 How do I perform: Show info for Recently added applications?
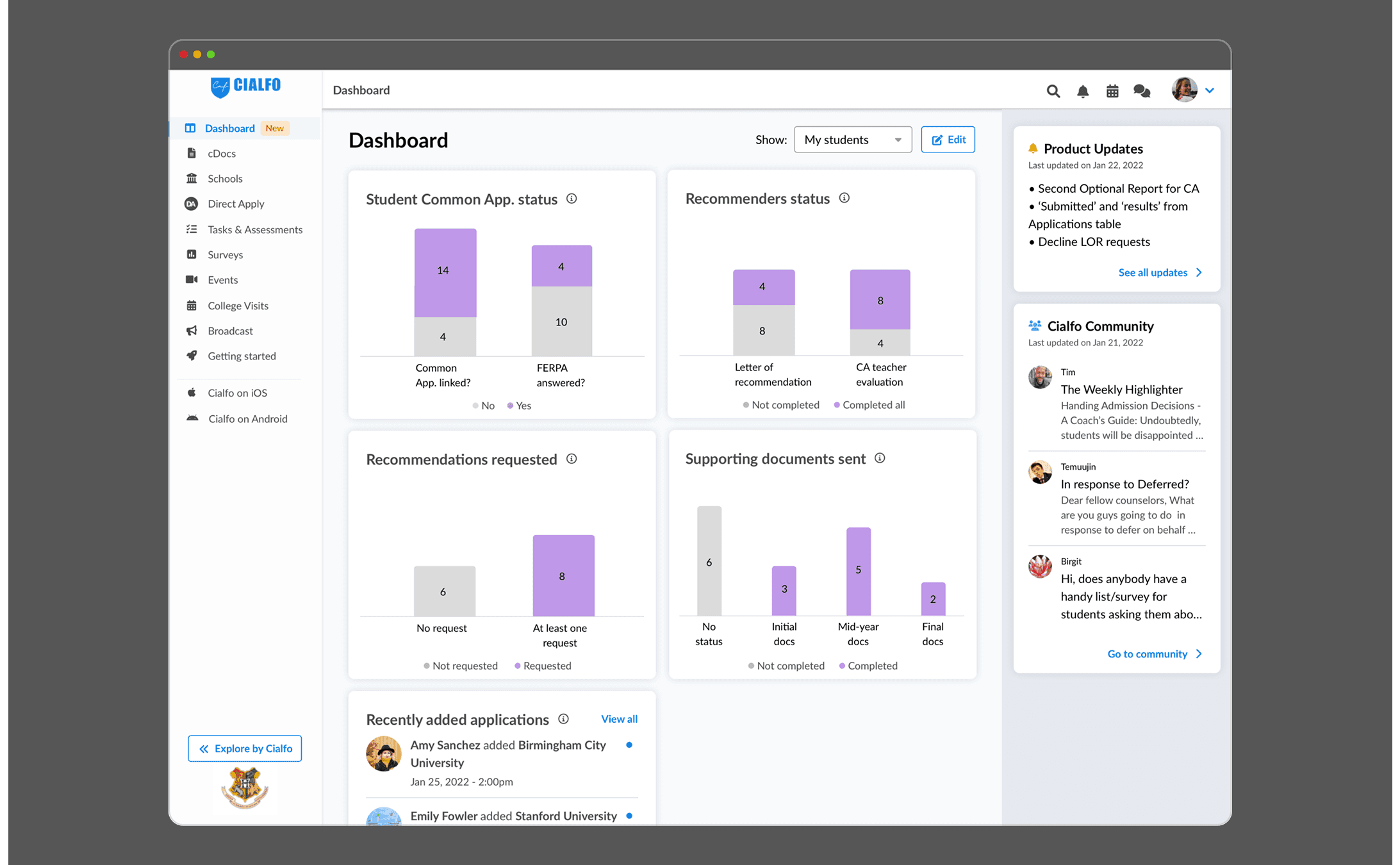pos(564,719)
